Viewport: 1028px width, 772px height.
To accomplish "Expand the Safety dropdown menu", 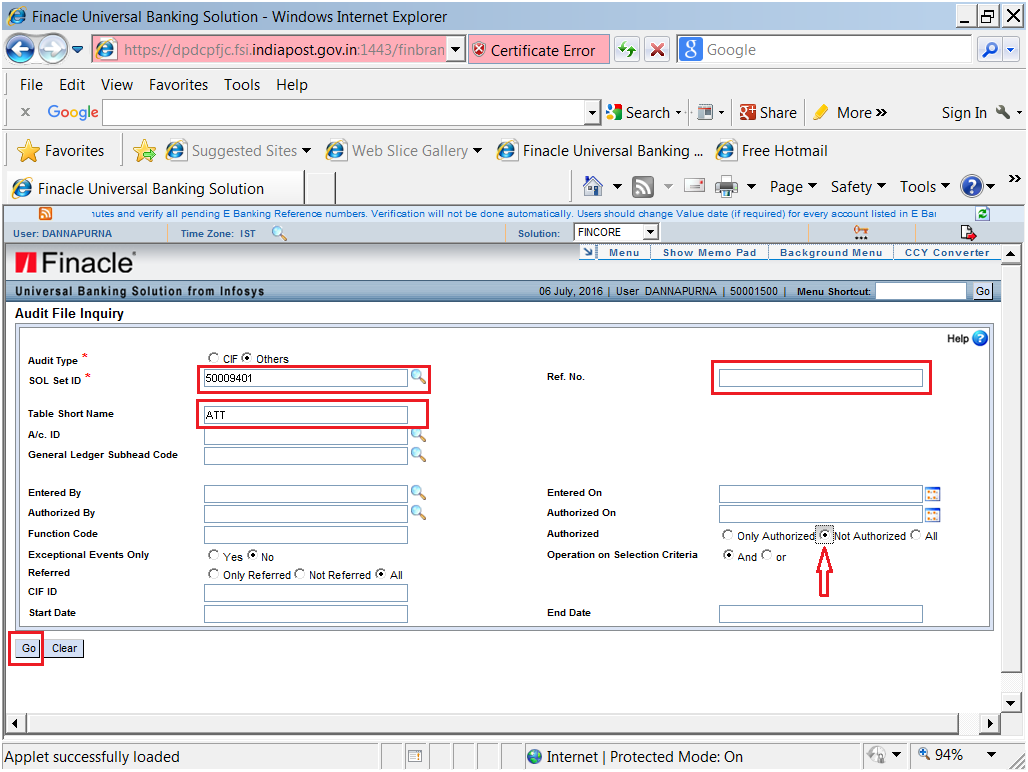I will pyautogui.click(x=857, y=186).
